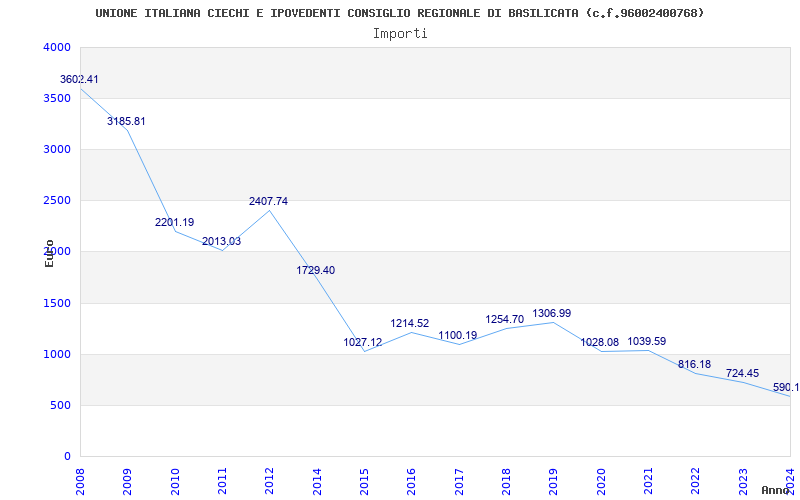Click the 2022 x-axis year label
The height and width of the screenshot is (500, 800).
point(695,481)
